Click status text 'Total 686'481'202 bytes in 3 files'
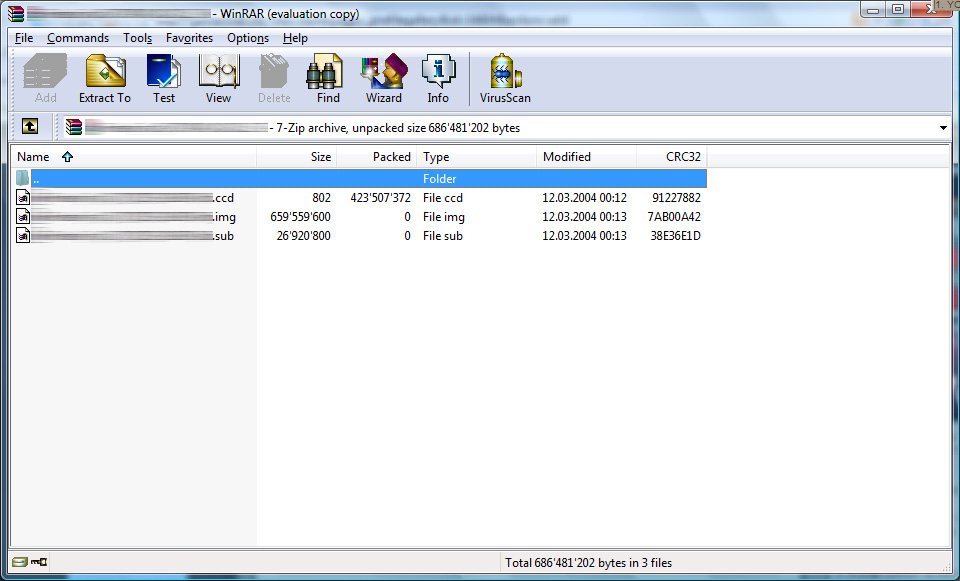 tap(588, 563)
